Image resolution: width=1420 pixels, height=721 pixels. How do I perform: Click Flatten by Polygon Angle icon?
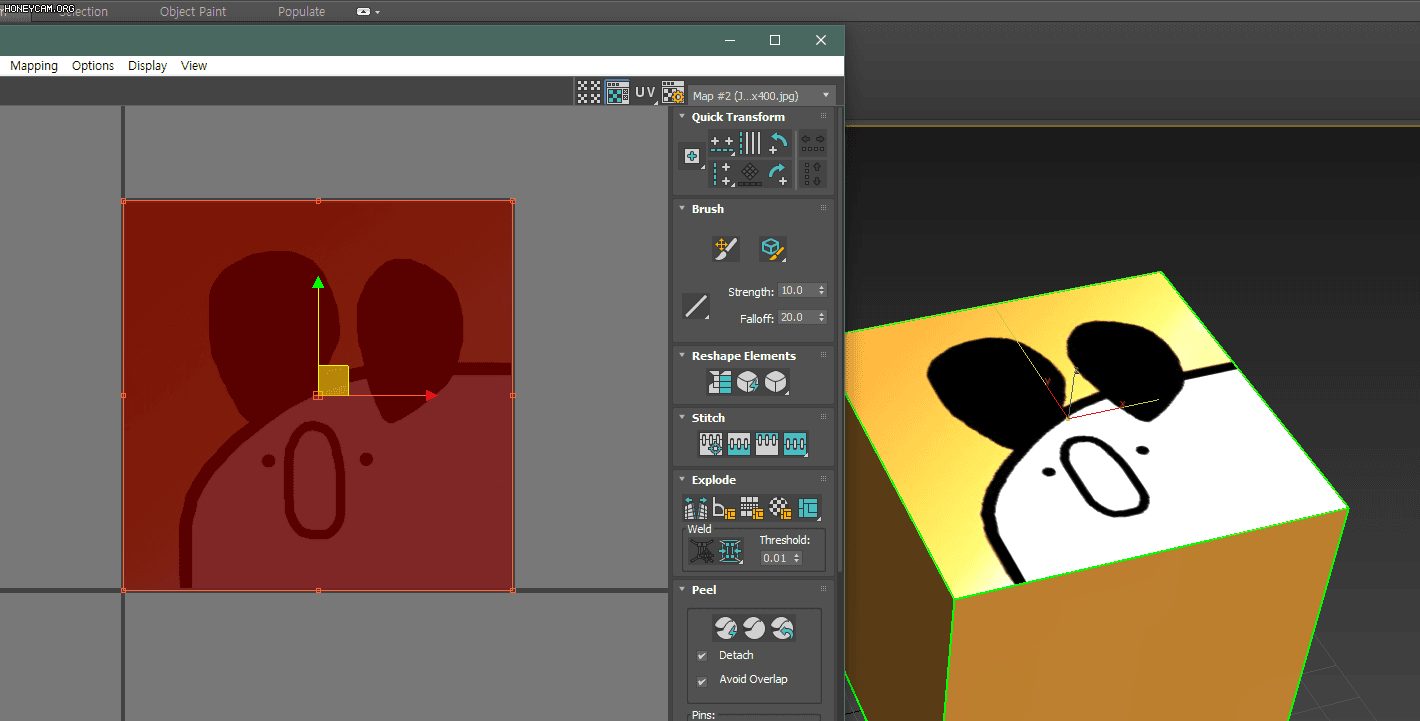[x=724, y=507]
